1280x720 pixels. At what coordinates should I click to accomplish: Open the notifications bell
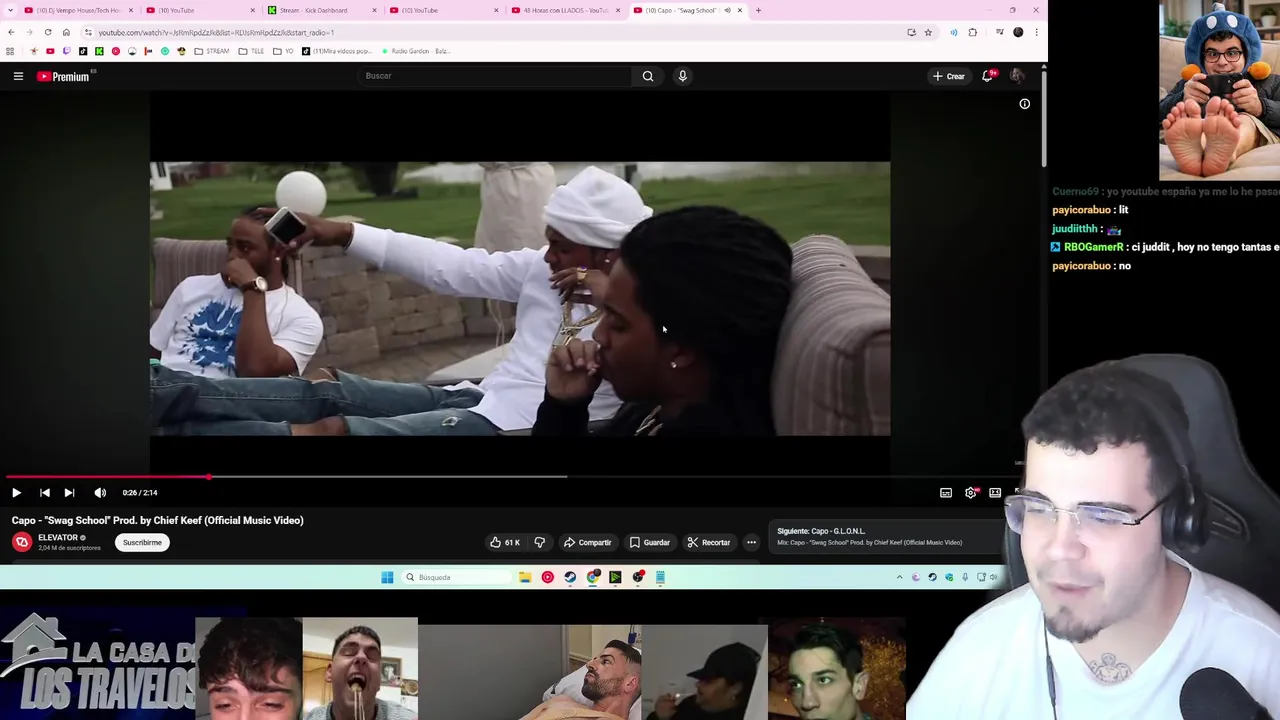click(987, 76)
